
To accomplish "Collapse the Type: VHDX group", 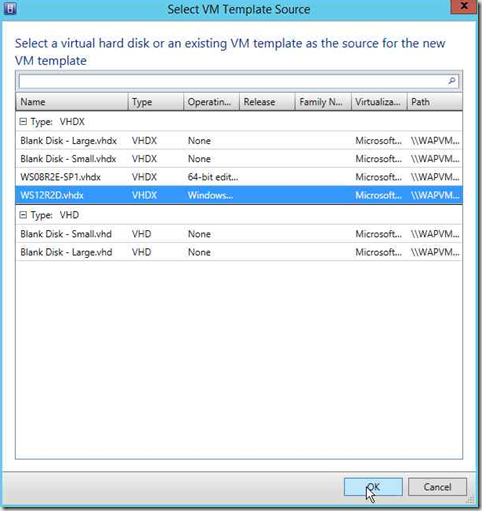I will pyautogui.click(x=23, y=122).
